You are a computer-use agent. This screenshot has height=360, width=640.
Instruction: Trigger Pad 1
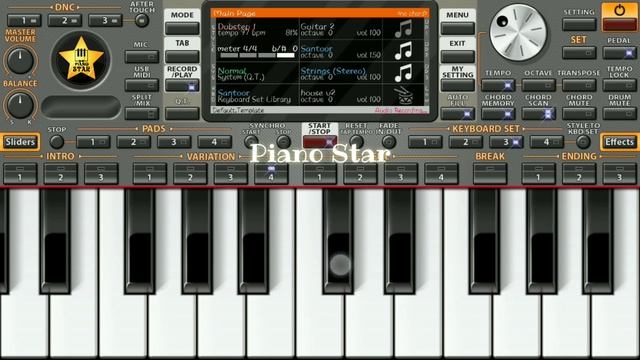[x=93, y=142]
